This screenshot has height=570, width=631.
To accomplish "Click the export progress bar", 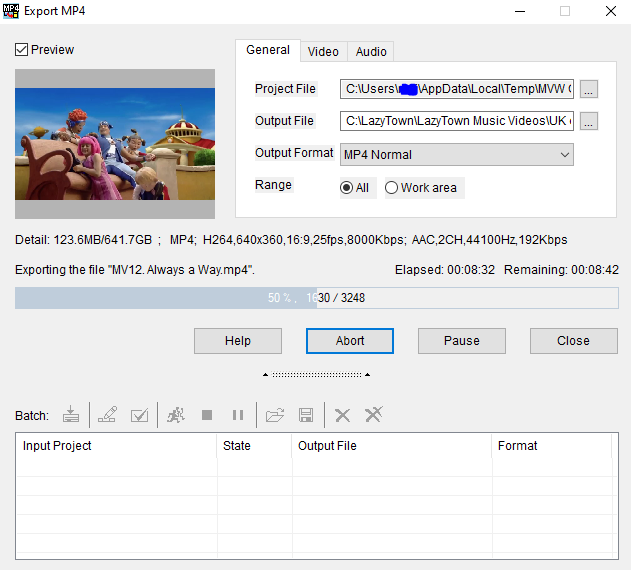I will (317, 298).
